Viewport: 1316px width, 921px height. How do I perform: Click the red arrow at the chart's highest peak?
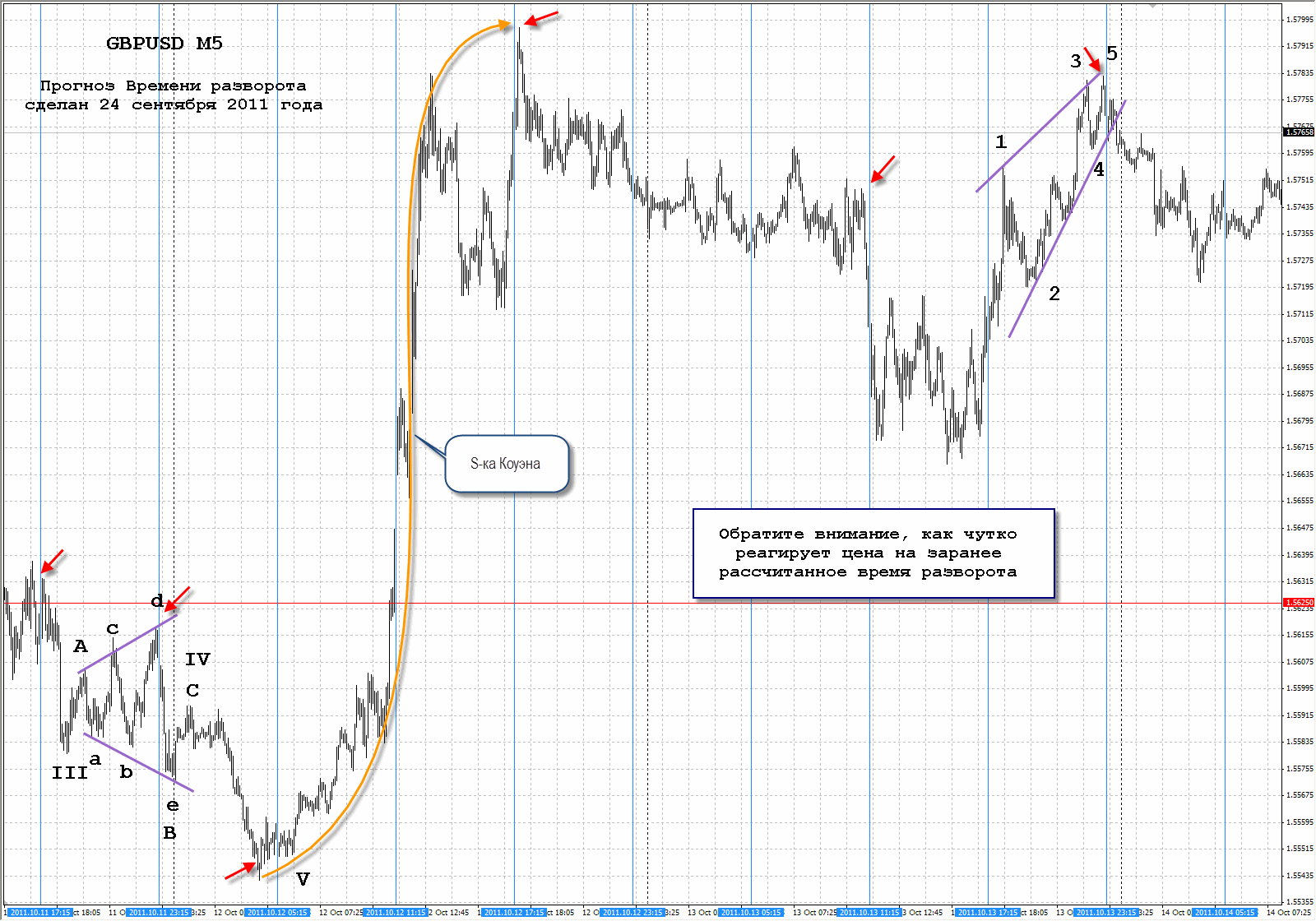[x=540, y=19]
